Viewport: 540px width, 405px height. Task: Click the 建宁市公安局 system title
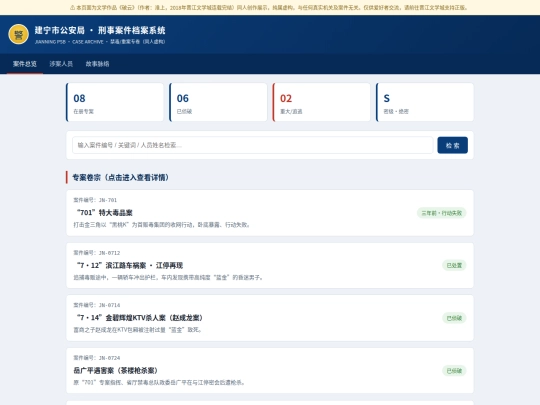(x=100, y=30)
